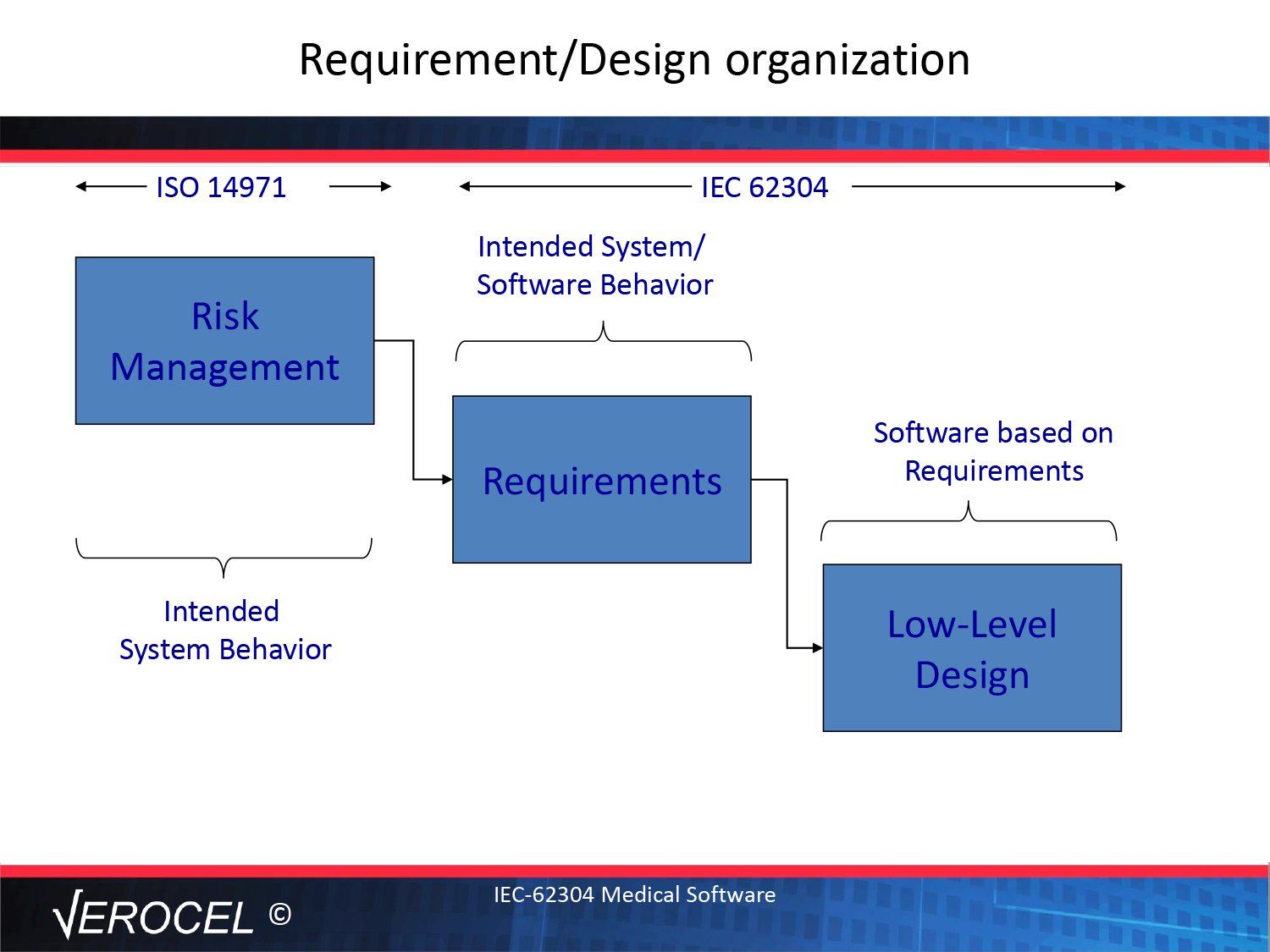Click the 'ISO 14971' label
The height and width of the screenshot is (952, 1270).
tap(221, 187)
